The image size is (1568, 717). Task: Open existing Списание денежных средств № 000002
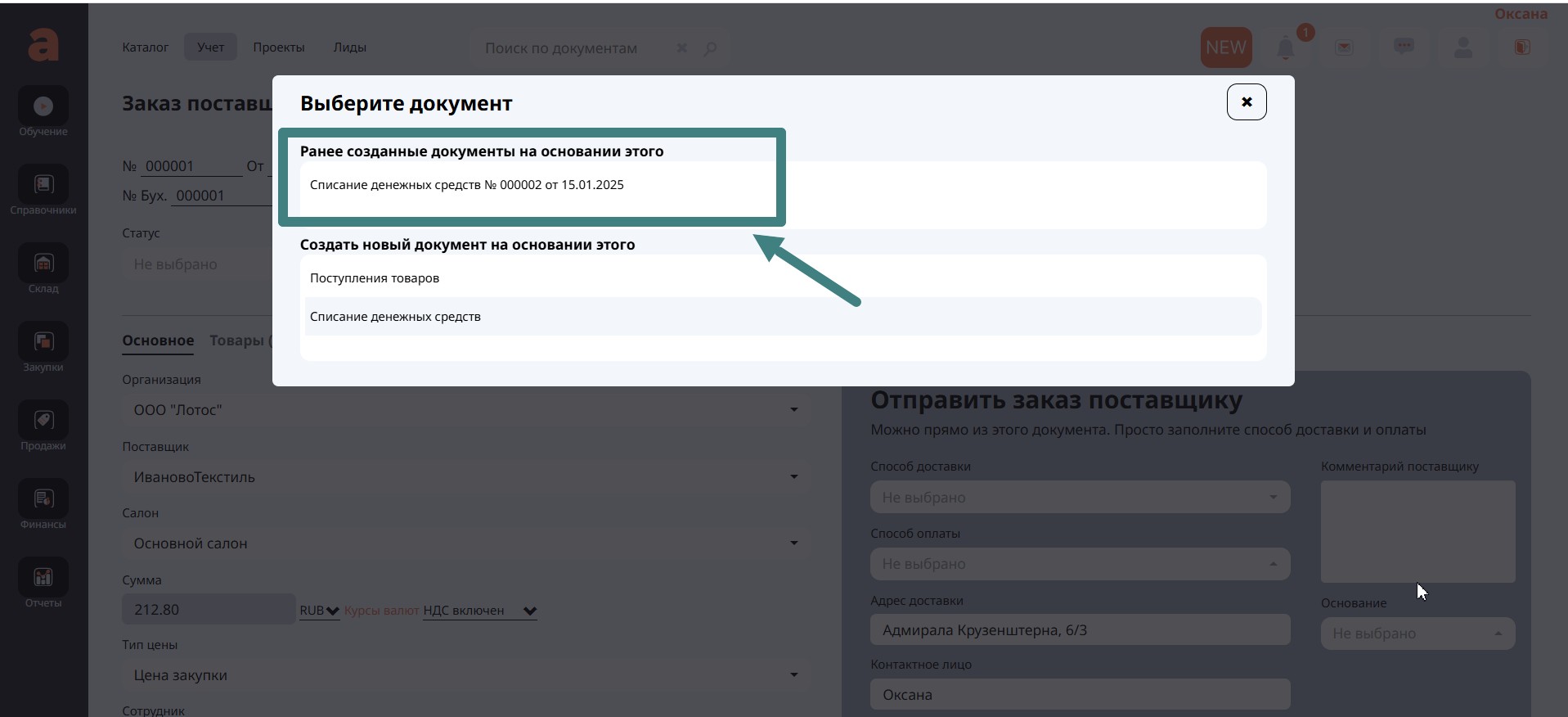click(466, 185)
